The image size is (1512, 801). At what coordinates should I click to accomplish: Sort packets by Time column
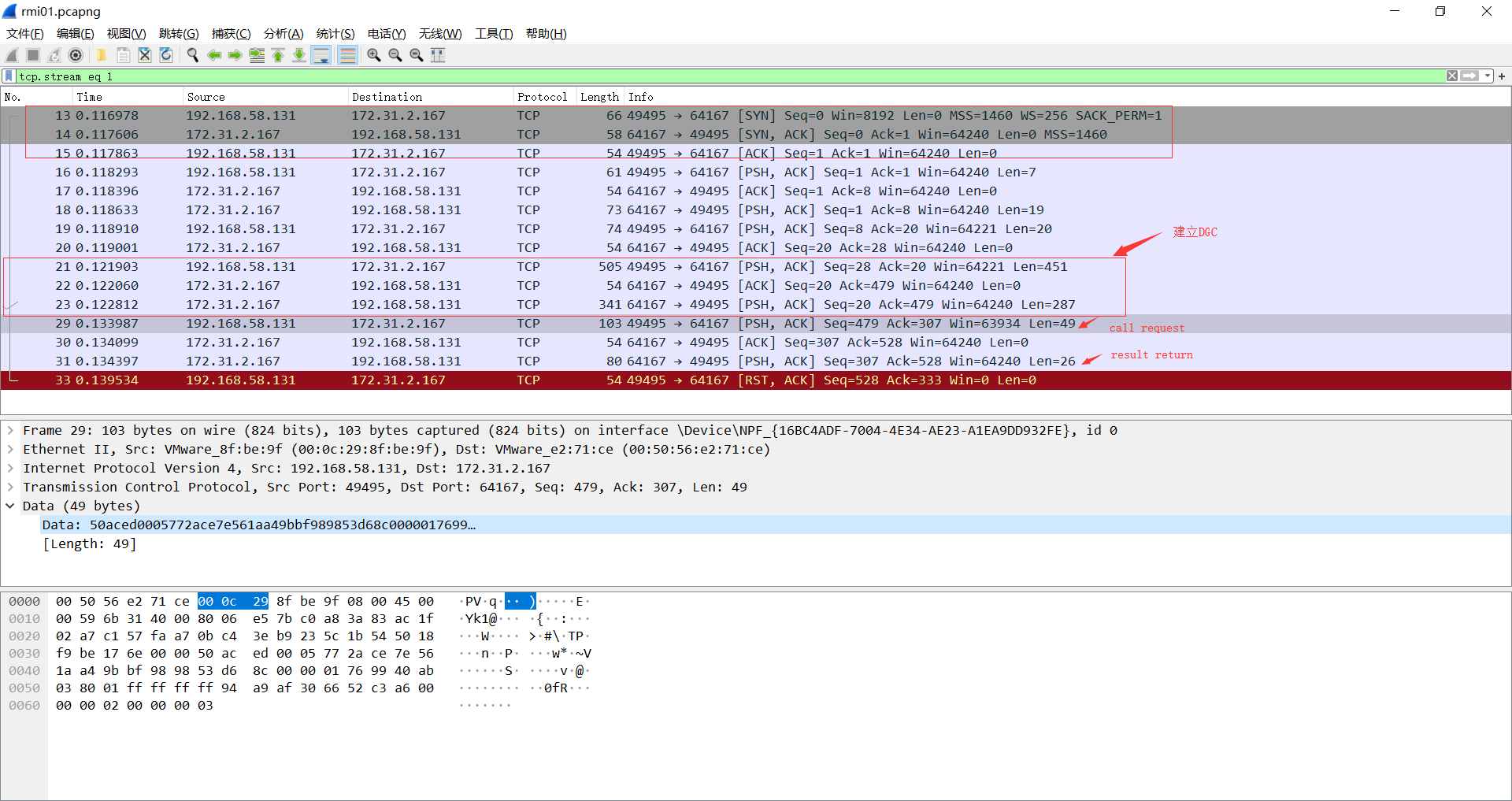click(127, 97)
